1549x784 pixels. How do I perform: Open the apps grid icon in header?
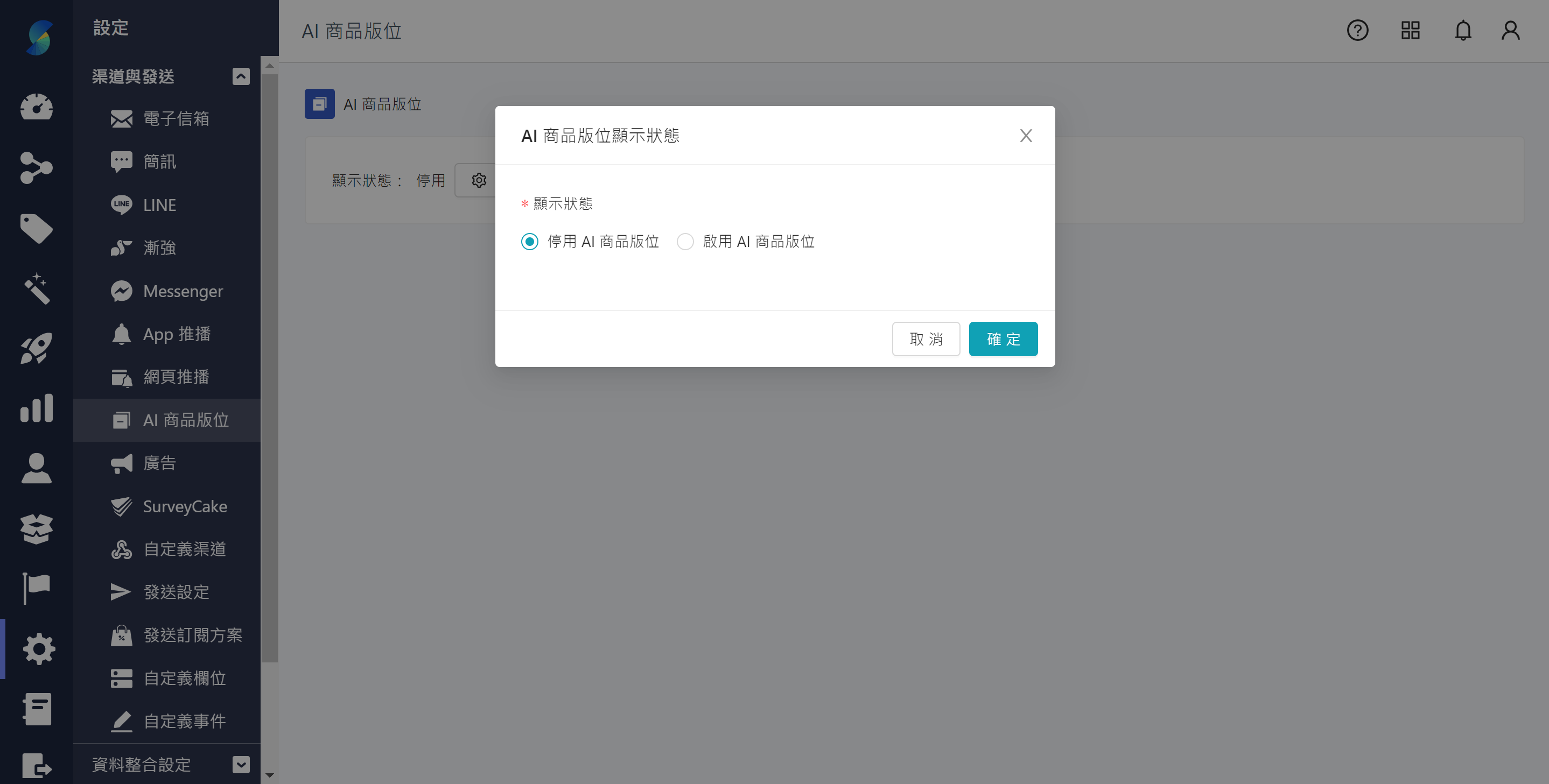(1410, 30)
